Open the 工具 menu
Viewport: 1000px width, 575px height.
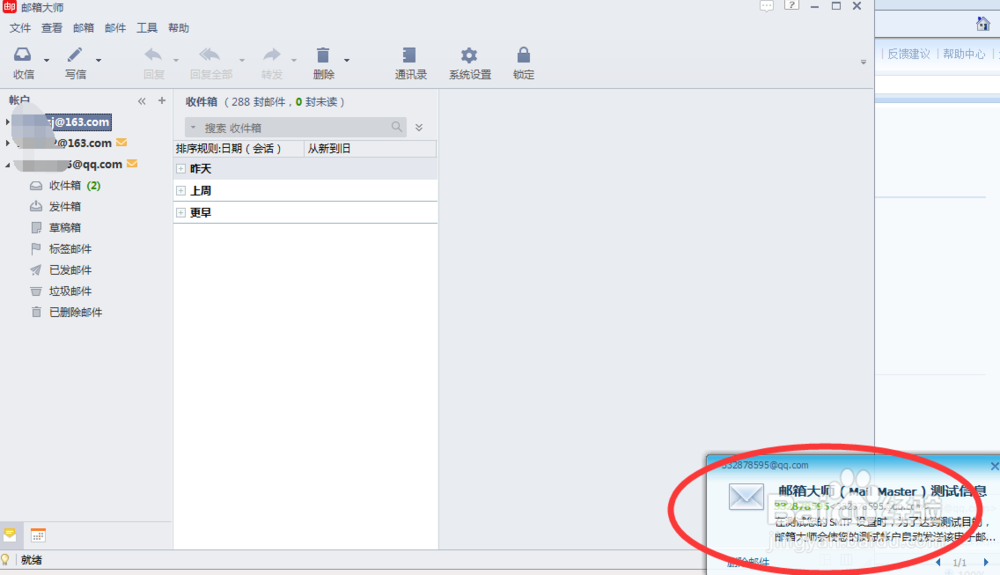(147, 28)
